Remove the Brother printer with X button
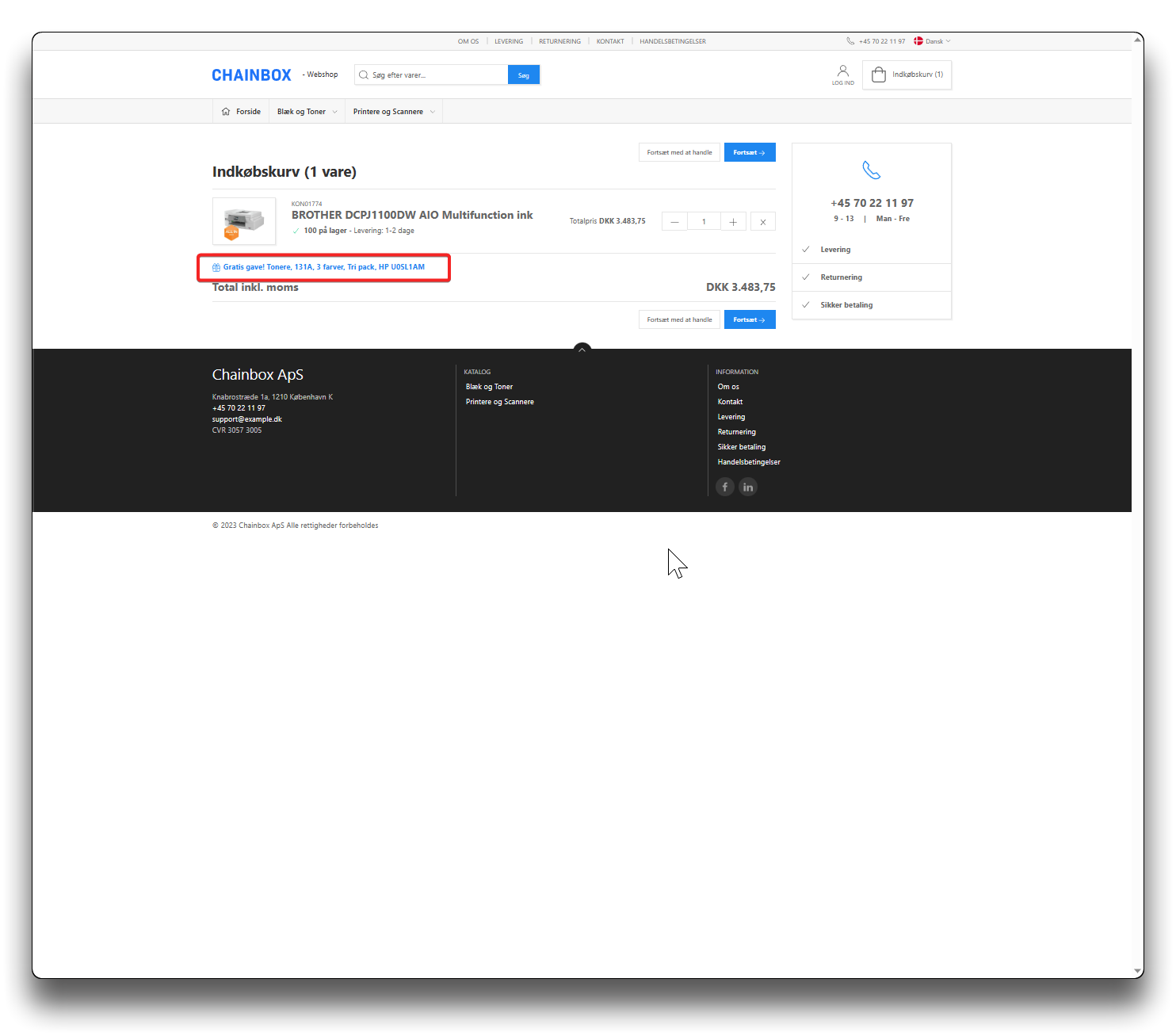The image size is (1176, 1036). click(762, 222)
